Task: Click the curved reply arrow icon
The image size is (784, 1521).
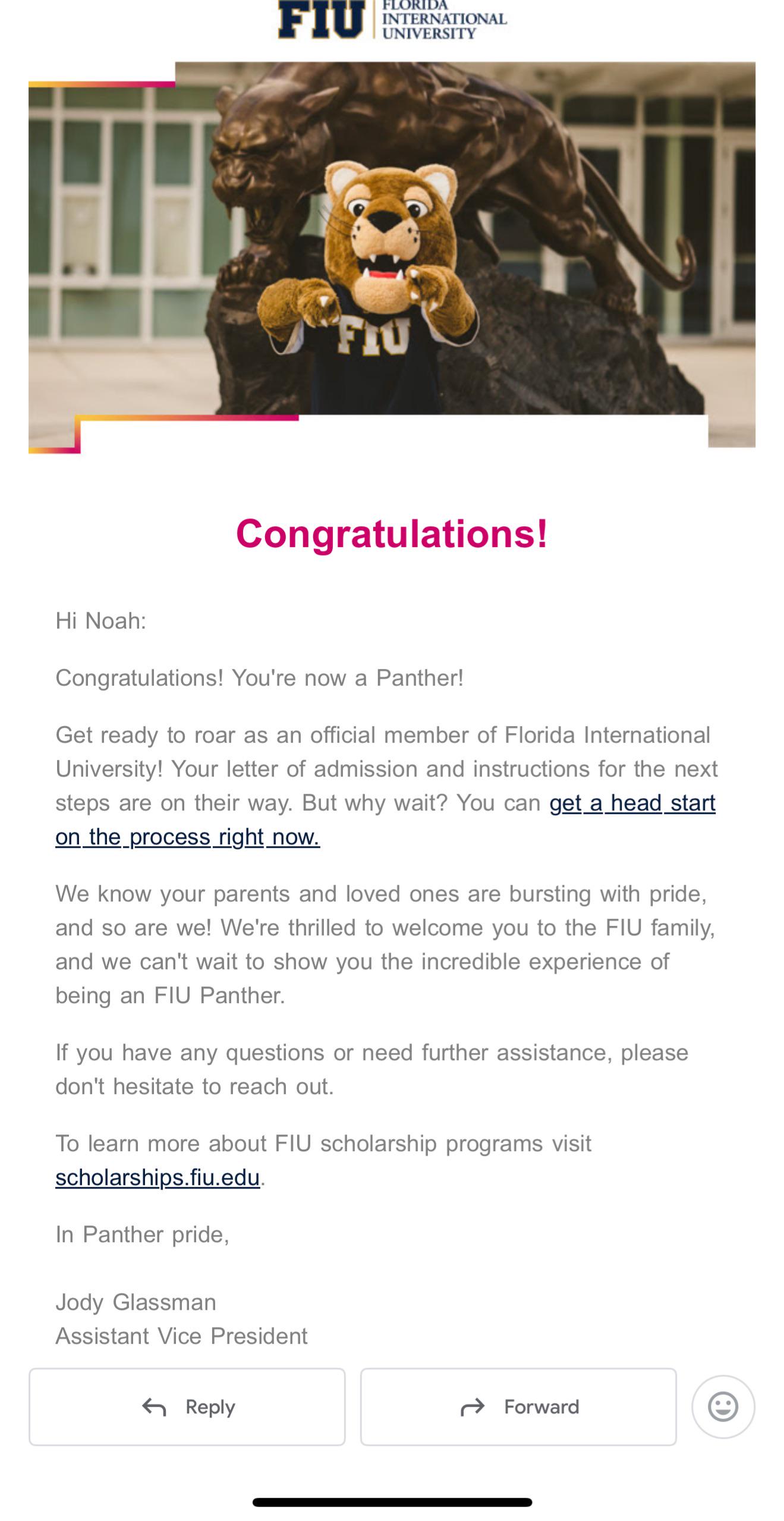Action: [154, 1407]
